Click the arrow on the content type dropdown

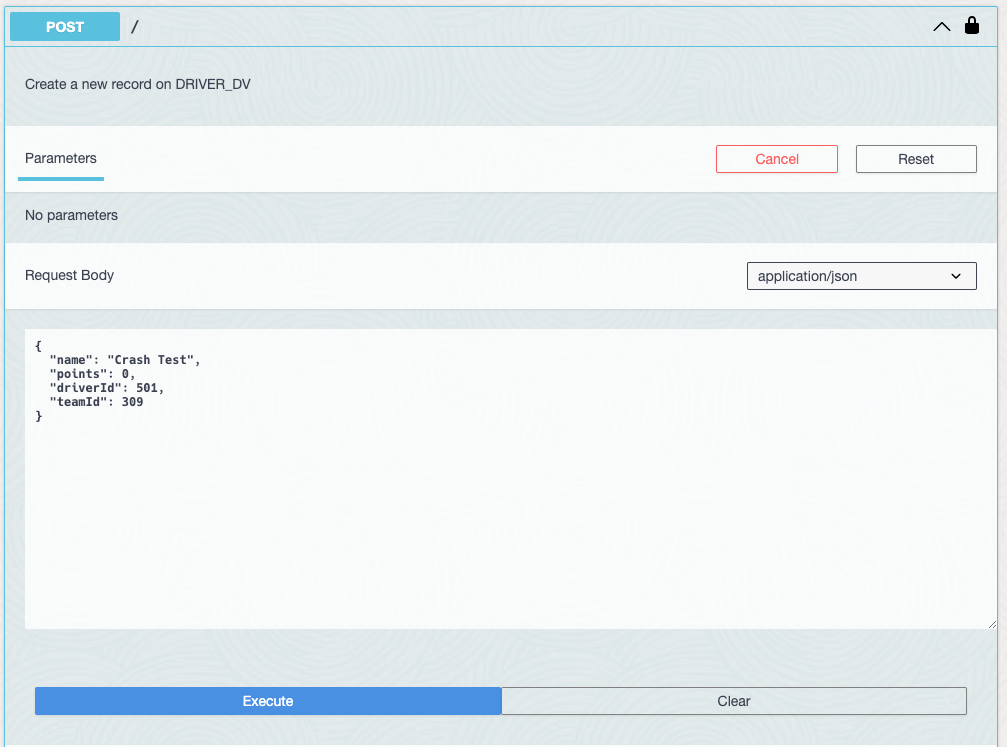pyautogui.click(x=956, y=276)
